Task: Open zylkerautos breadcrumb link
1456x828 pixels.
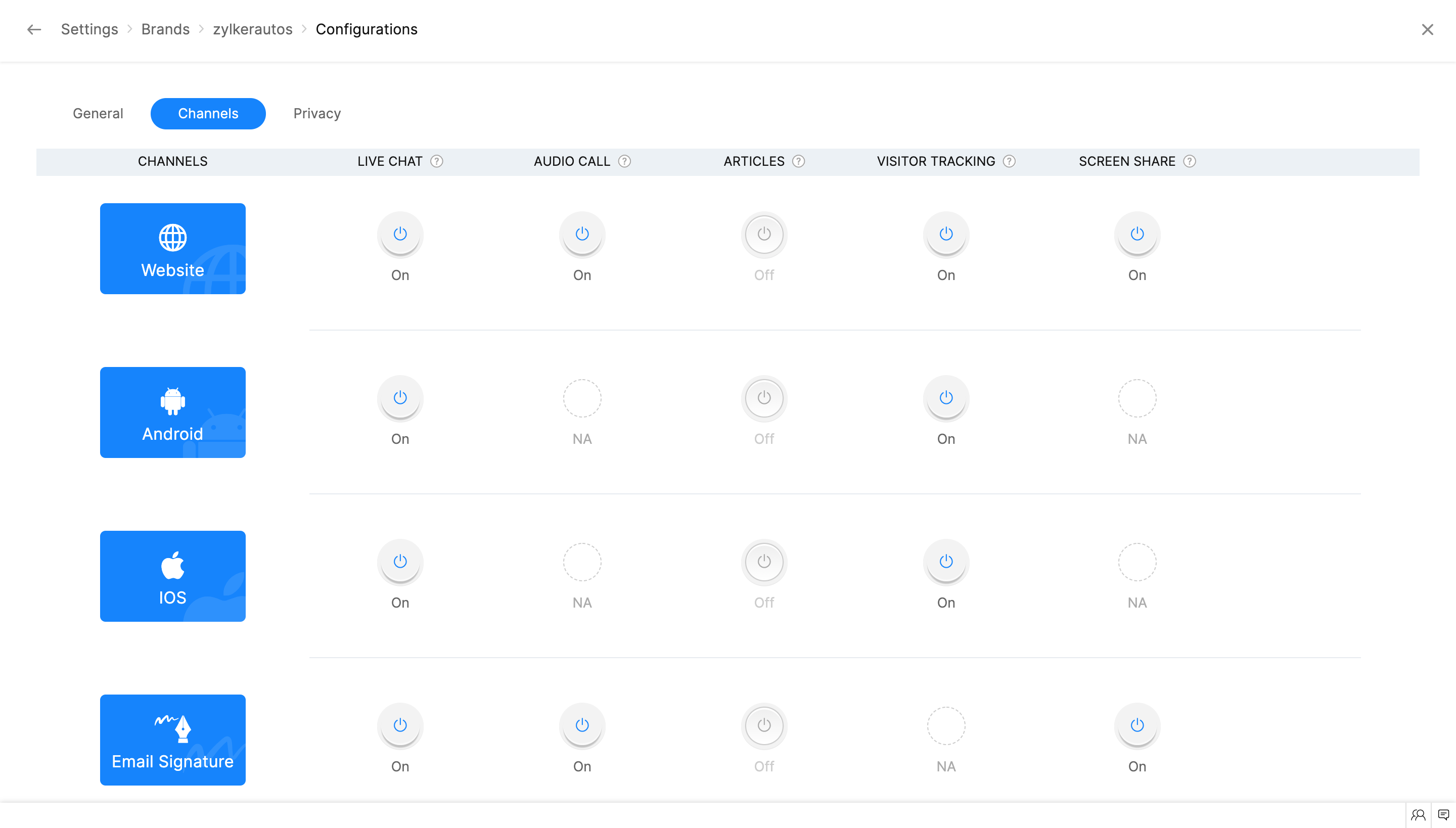Action: (253, 29)
